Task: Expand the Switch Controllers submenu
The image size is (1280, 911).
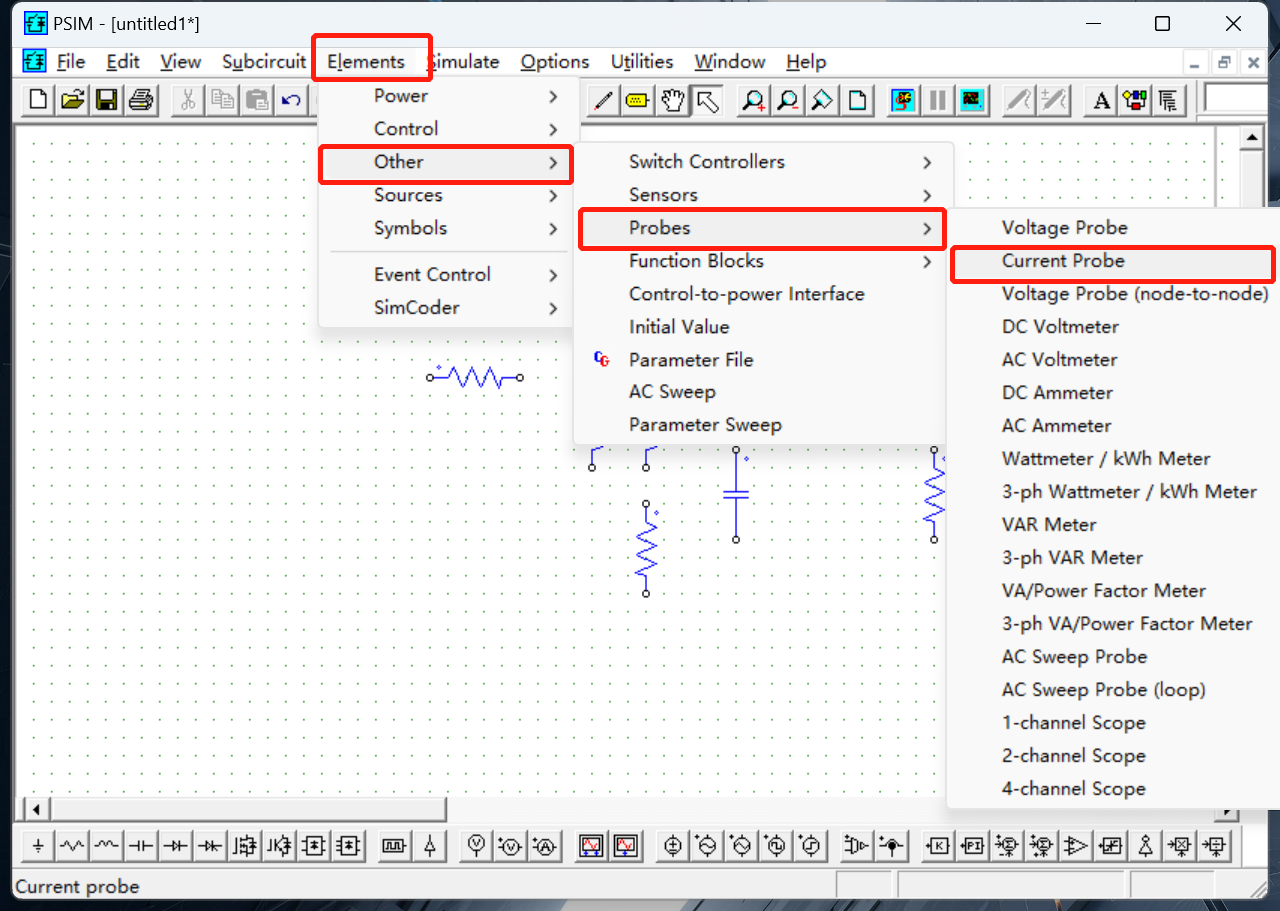Action: click(764, 162)
